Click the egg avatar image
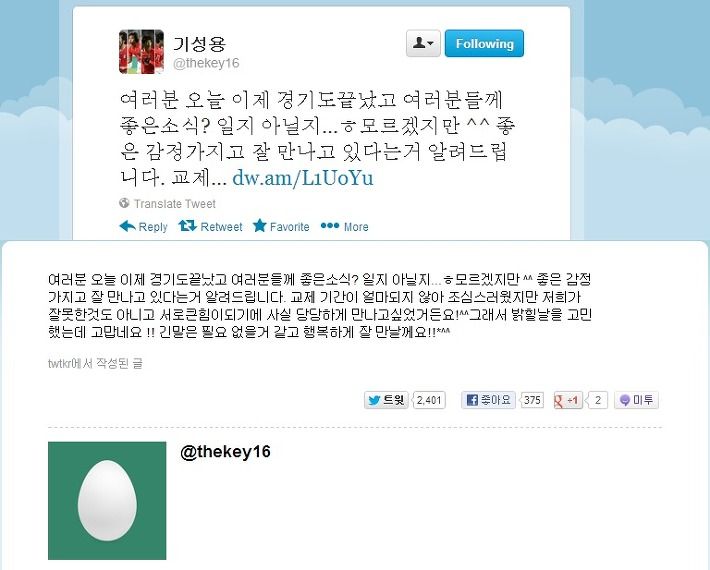 point(107,501)
